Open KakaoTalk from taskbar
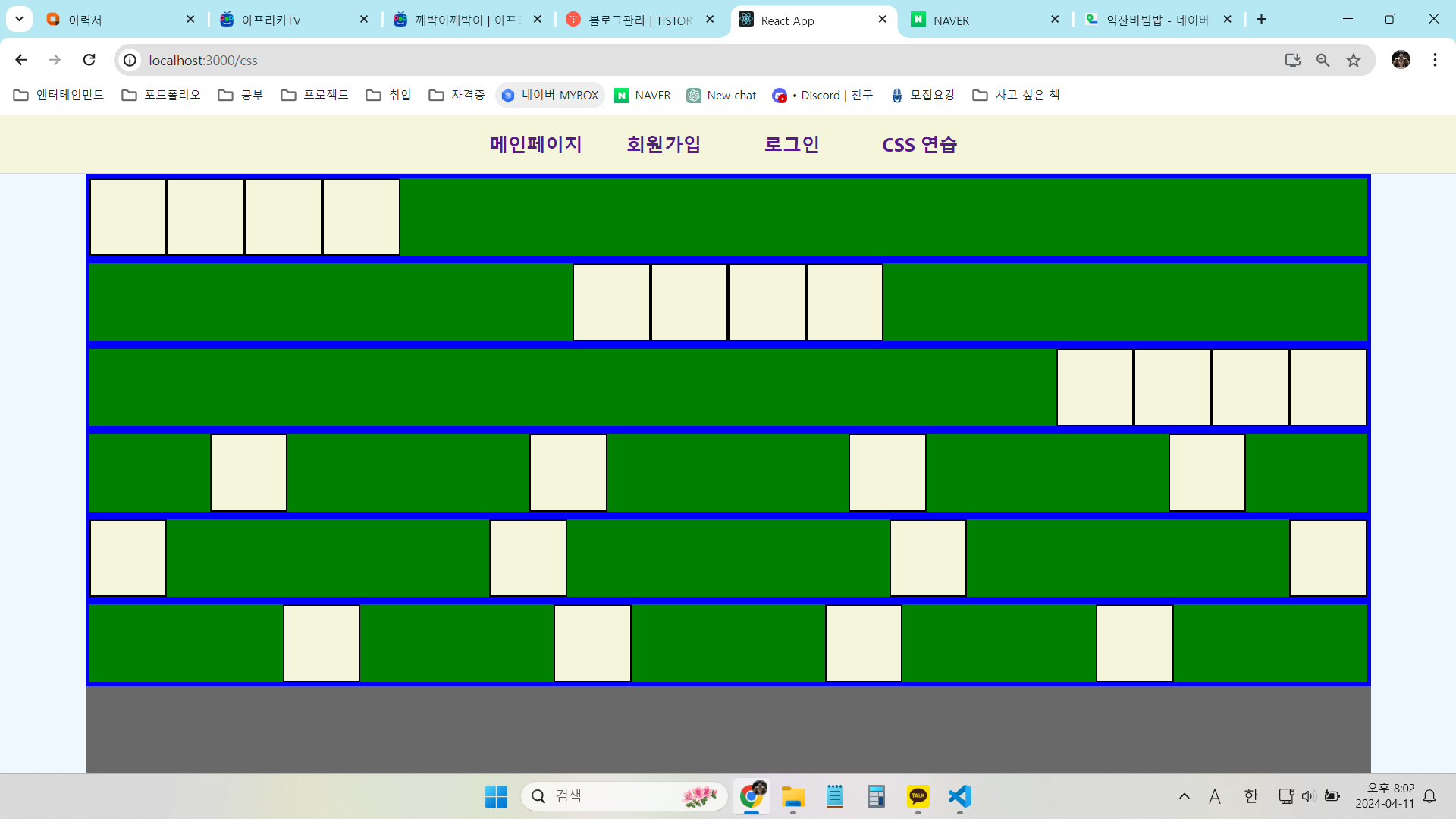This screenshot has width=1456, height=819. click(918, 796)
